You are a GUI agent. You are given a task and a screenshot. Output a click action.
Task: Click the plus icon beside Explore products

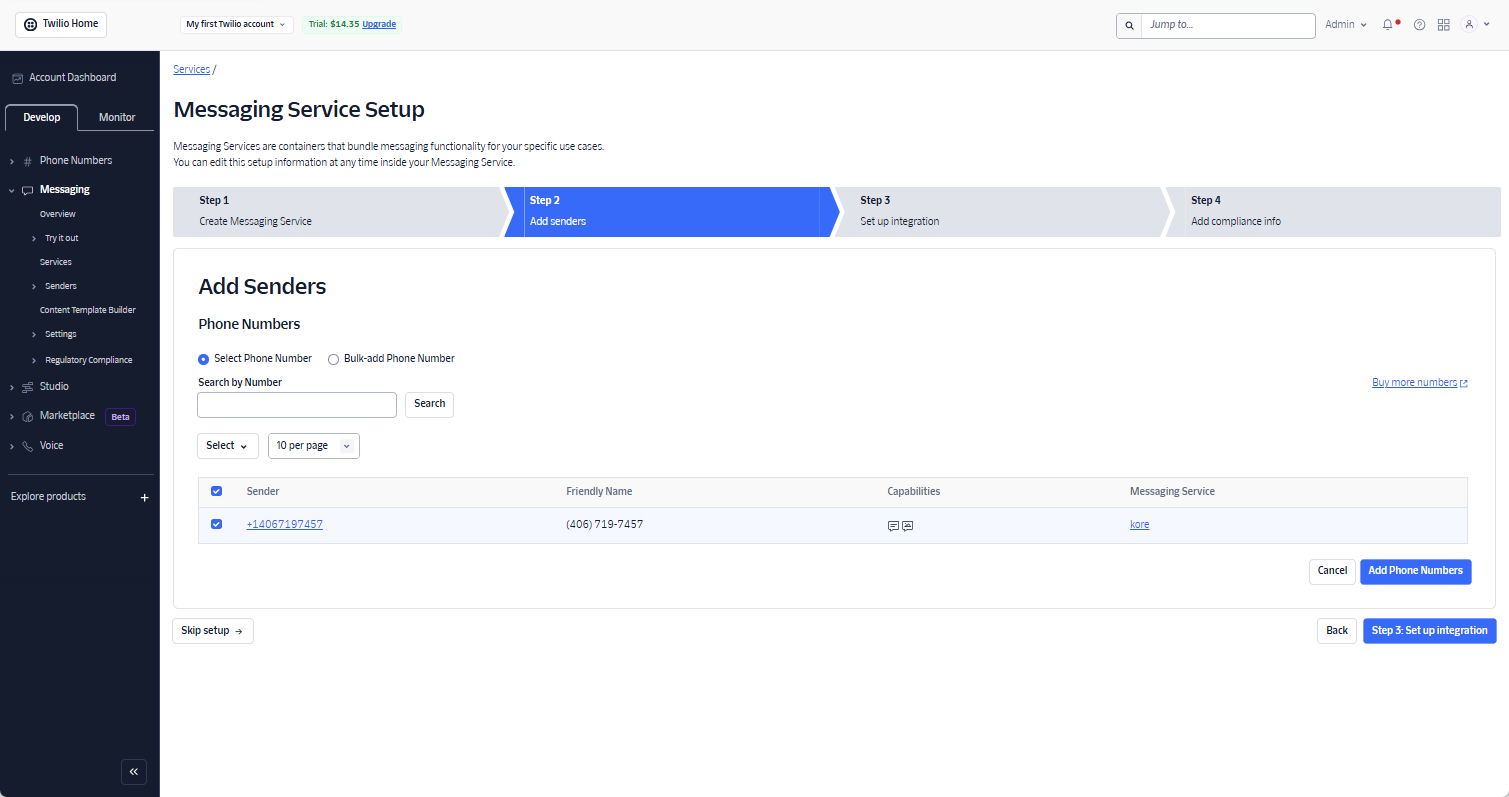point(144,497)
